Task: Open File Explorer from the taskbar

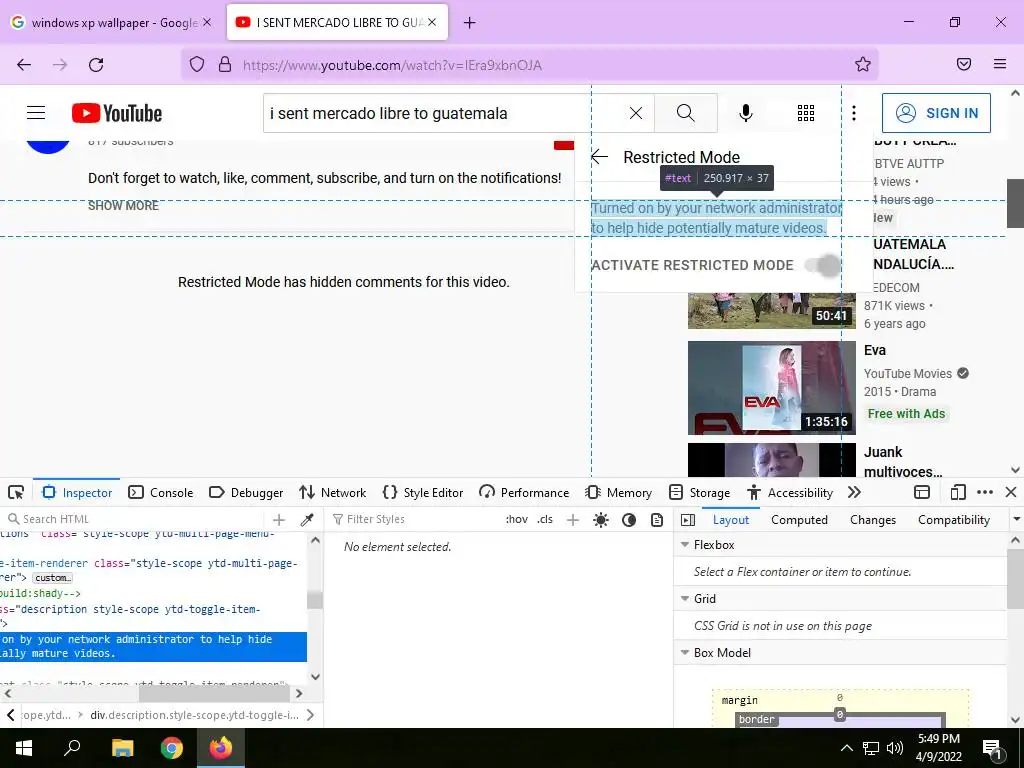Action: click(122, 748)
